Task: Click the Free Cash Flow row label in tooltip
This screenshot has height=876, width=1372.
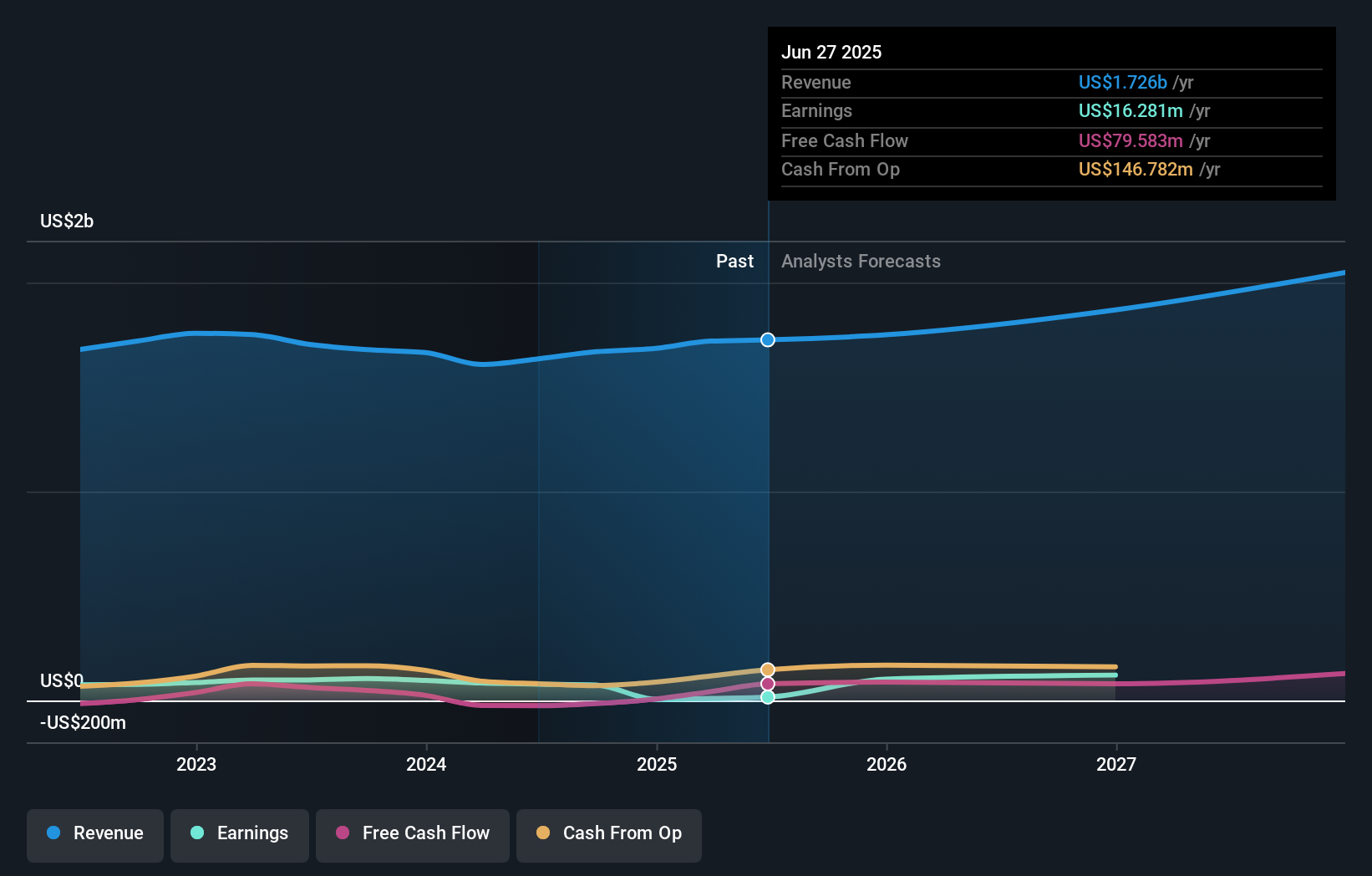Action: point(844,140)
